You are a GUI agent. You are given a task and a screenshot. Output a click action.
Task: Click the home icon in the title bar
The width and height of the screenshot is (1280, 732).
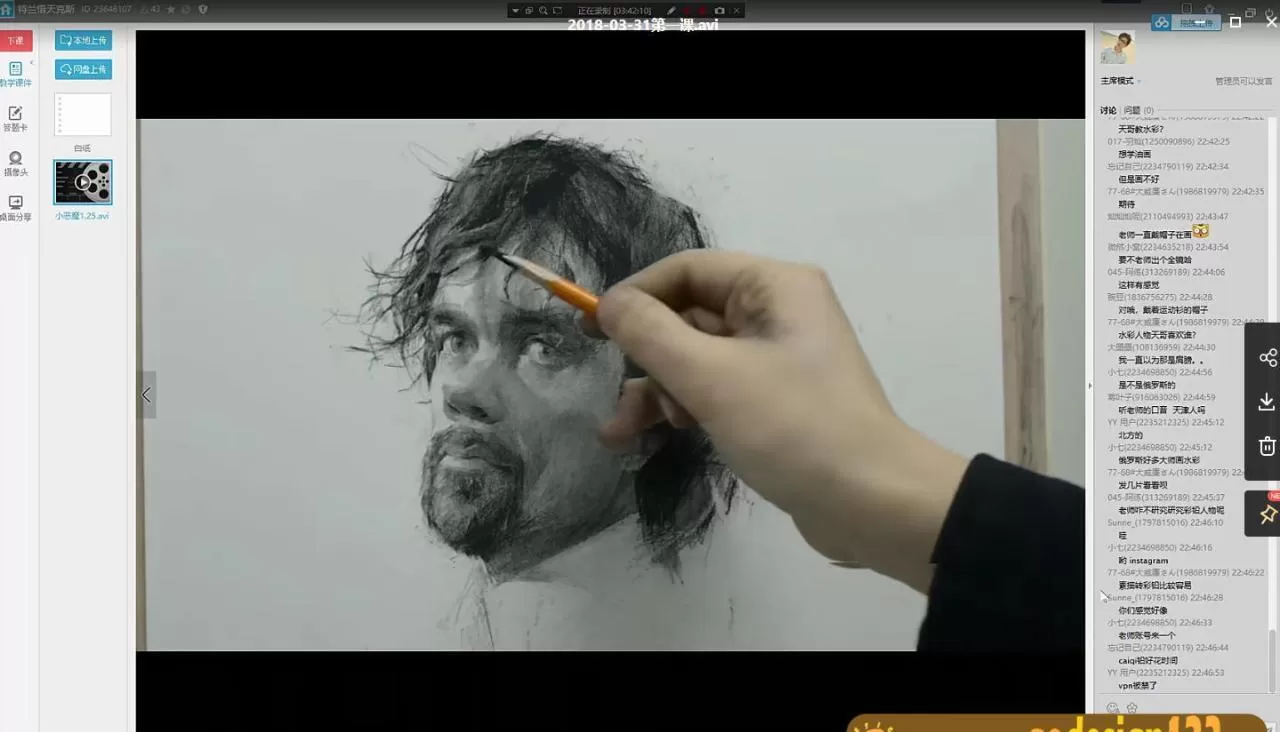coord(7,9)
